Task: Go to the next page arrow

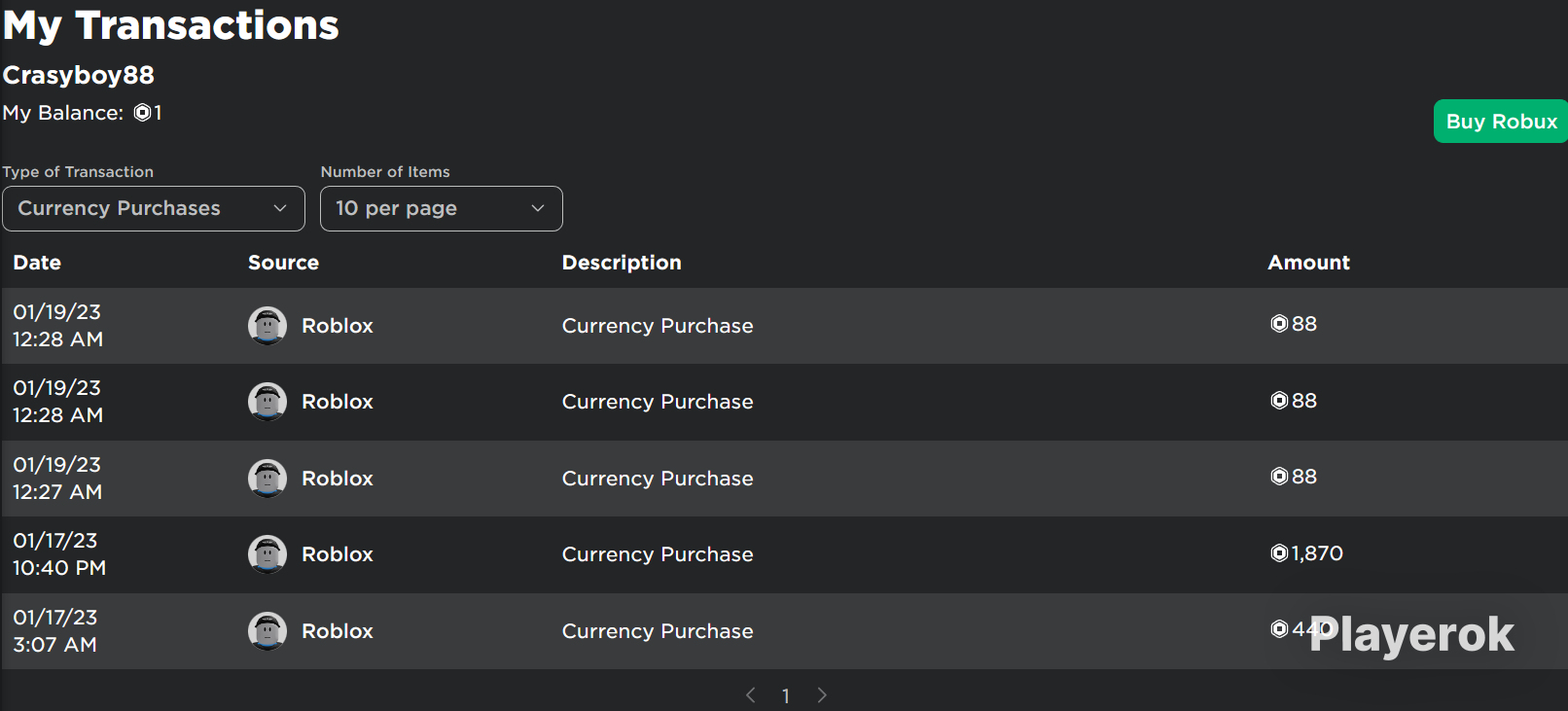Action: pyautogui.click(x=822, y=694)
